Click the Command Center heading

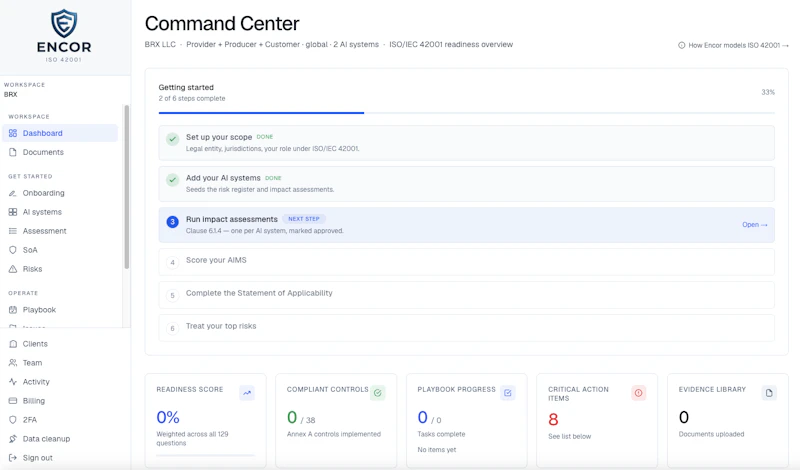point(222,23)
